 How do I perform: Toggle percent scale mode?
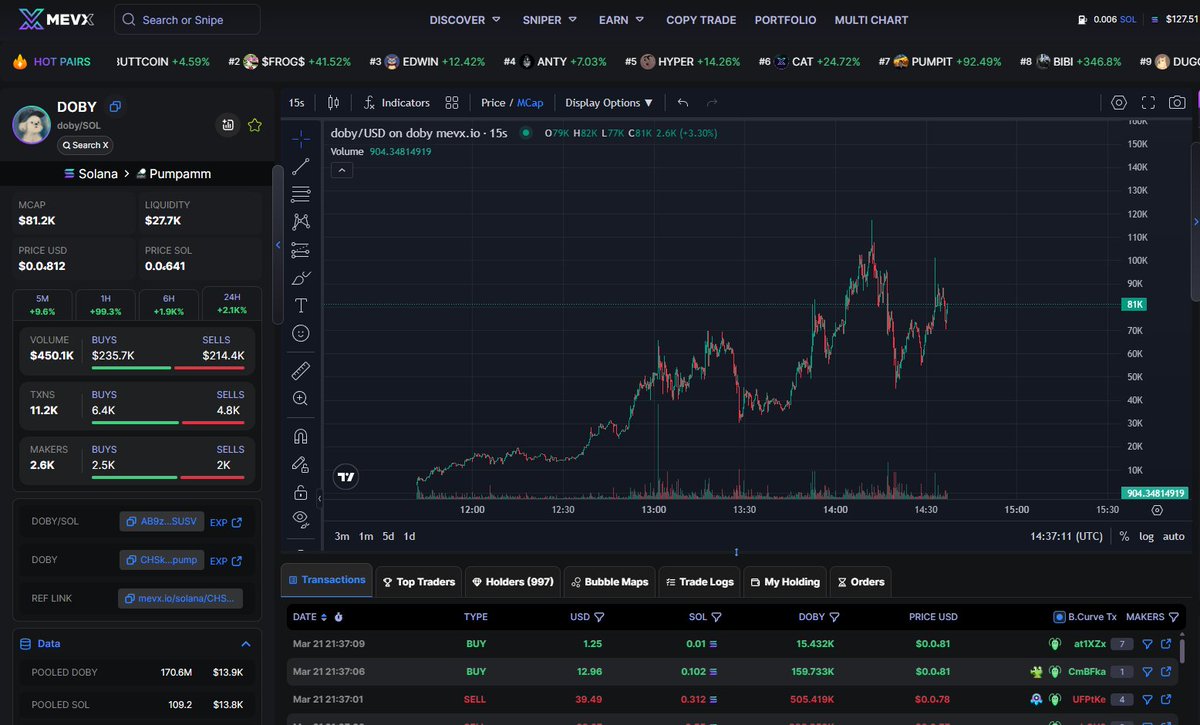(x=1124, y=536)
